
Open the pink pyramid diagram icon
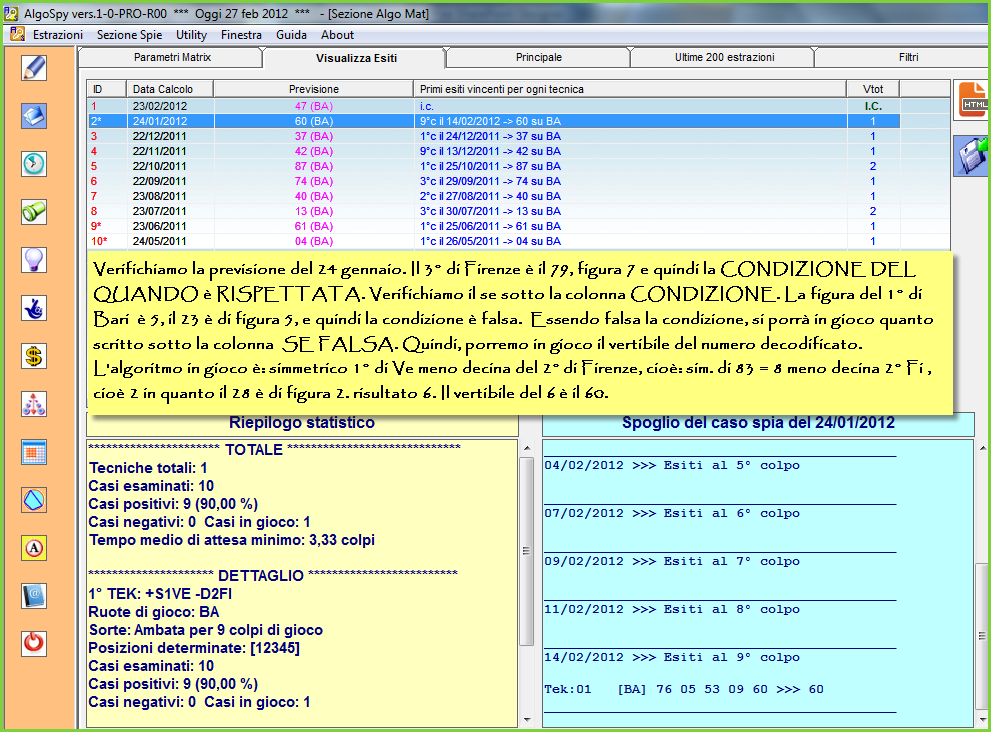coord(34,404)
